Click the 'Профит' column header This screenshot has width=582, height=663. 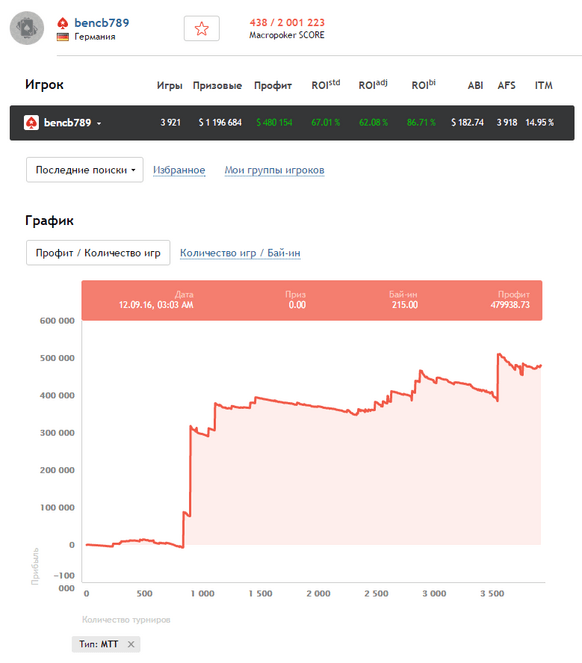tap(273, 85)
